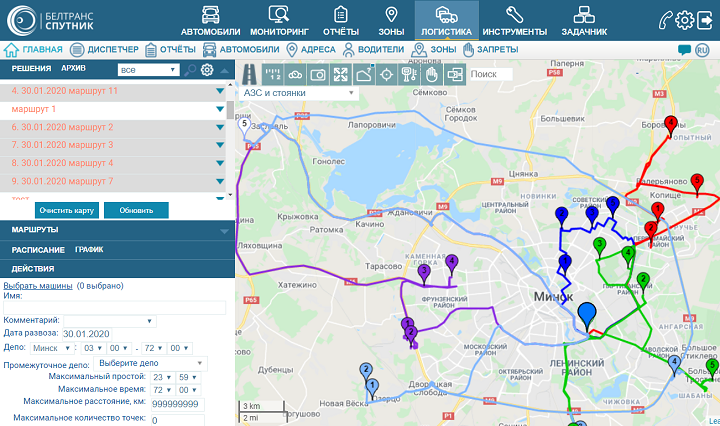Screen dimensions: 720x426
Task: Switch to the АРХИВ tab
Action: pos(73,68)
